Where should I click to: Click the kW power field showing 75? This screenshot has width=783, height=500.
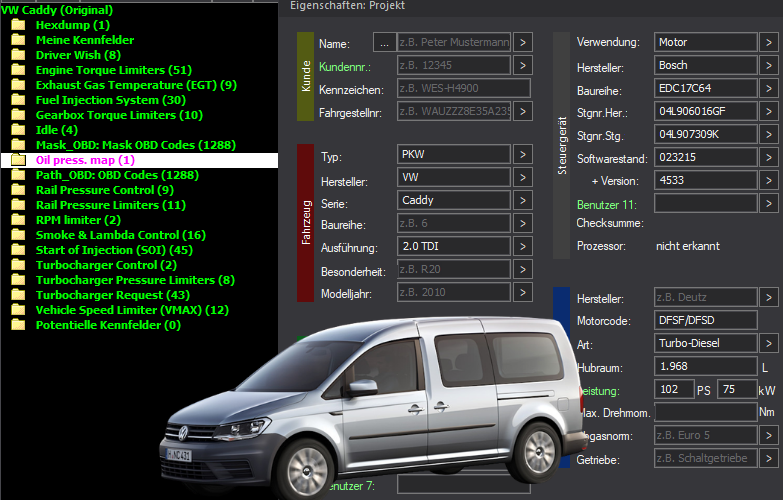(x=737, y=389)
